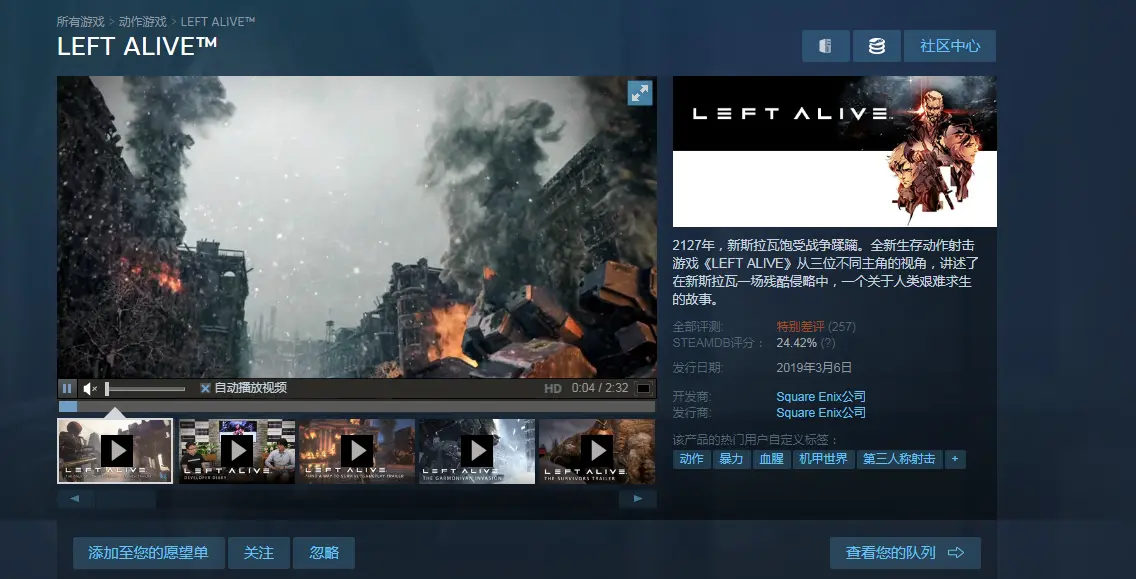Play the first highlighted trailer thumbnail

115,451
